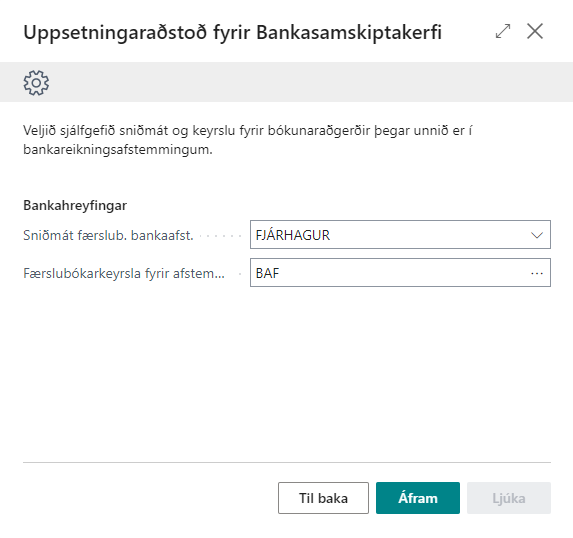Open the lookup ellipsis in the BAF field
The image size is (573, 538).
(536, 273)
